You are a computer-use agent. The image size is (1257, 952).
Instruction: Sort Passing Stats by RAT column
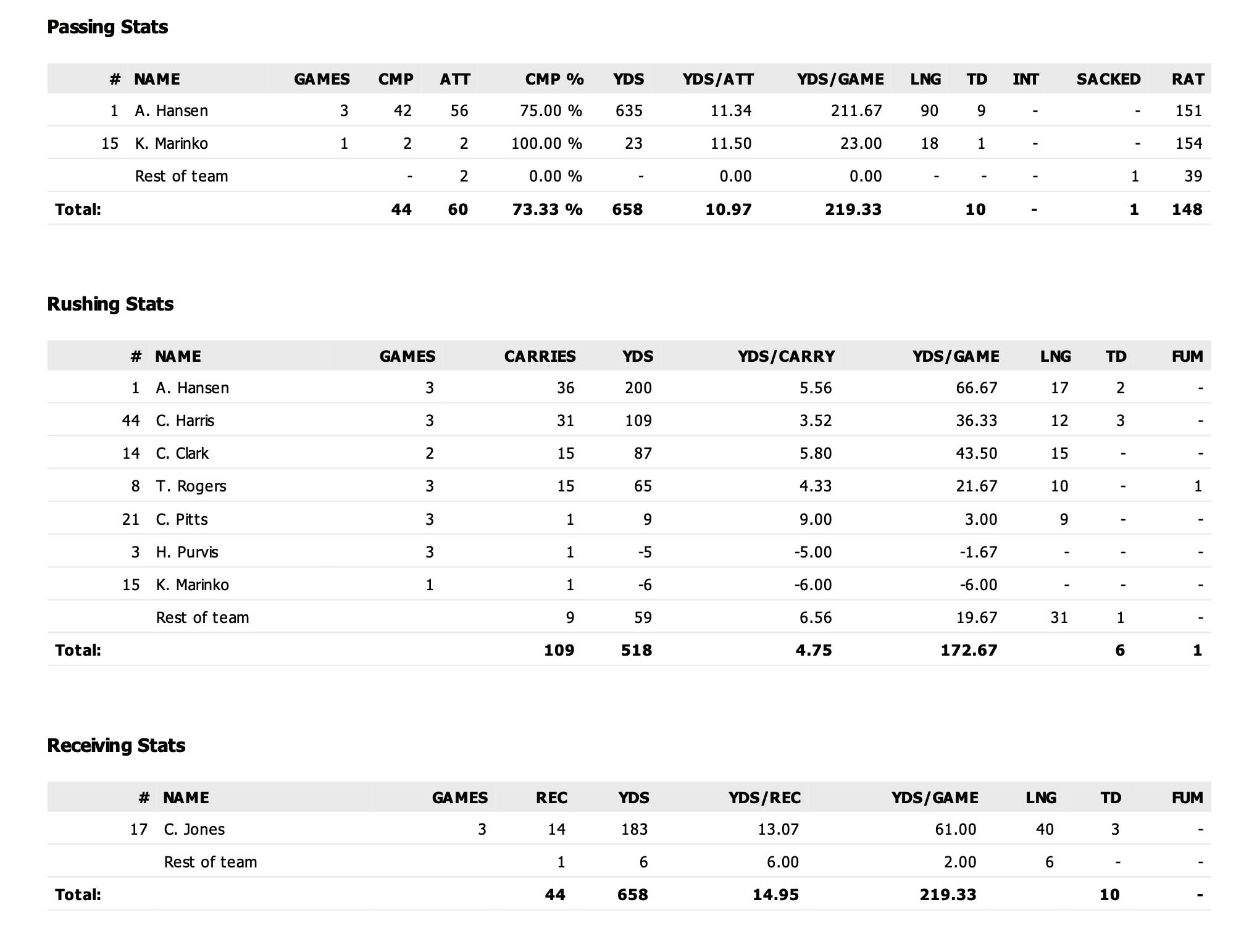pyautogui.click(x=1188, y=79)
